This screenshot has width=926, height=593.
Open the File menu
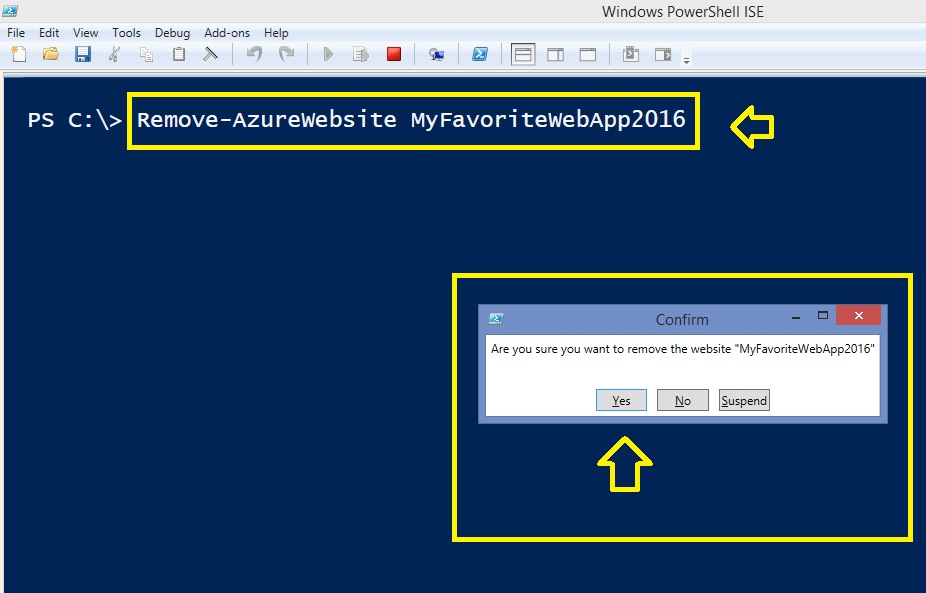[x=16, y=33]
